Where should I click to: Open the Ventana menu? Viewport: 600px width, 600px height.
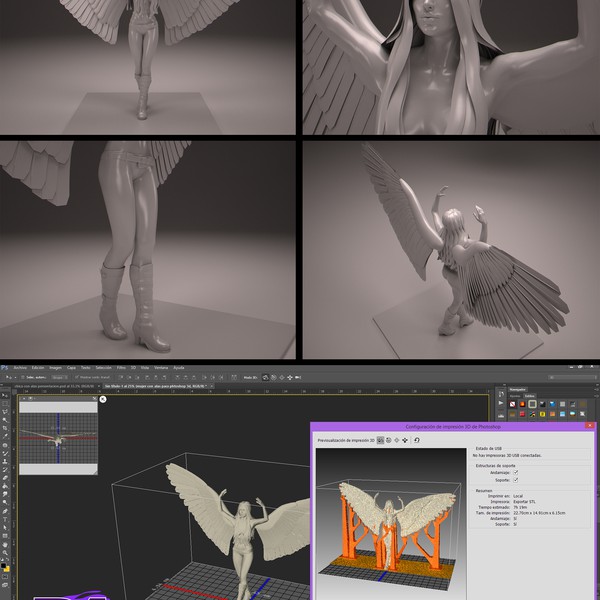[x=161, y=368]
